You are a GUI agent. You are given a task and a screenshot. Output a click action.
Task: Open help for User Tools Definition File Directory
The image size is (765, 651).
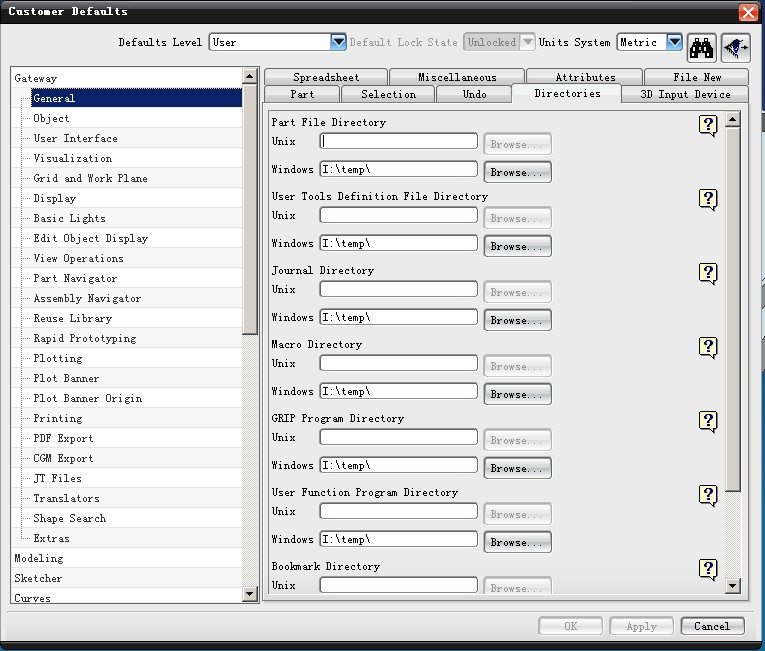(708, 200)
